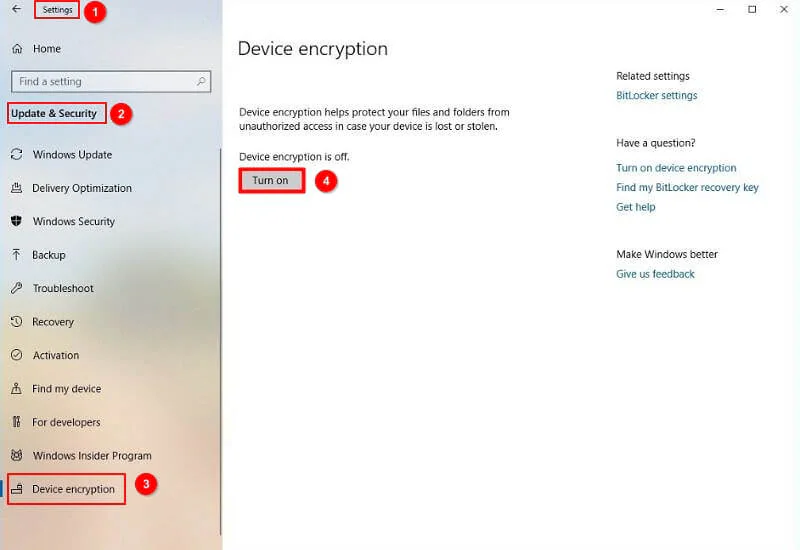Click Give us feedback link
The width and height of the screenshot is (800, 550).
655,274
